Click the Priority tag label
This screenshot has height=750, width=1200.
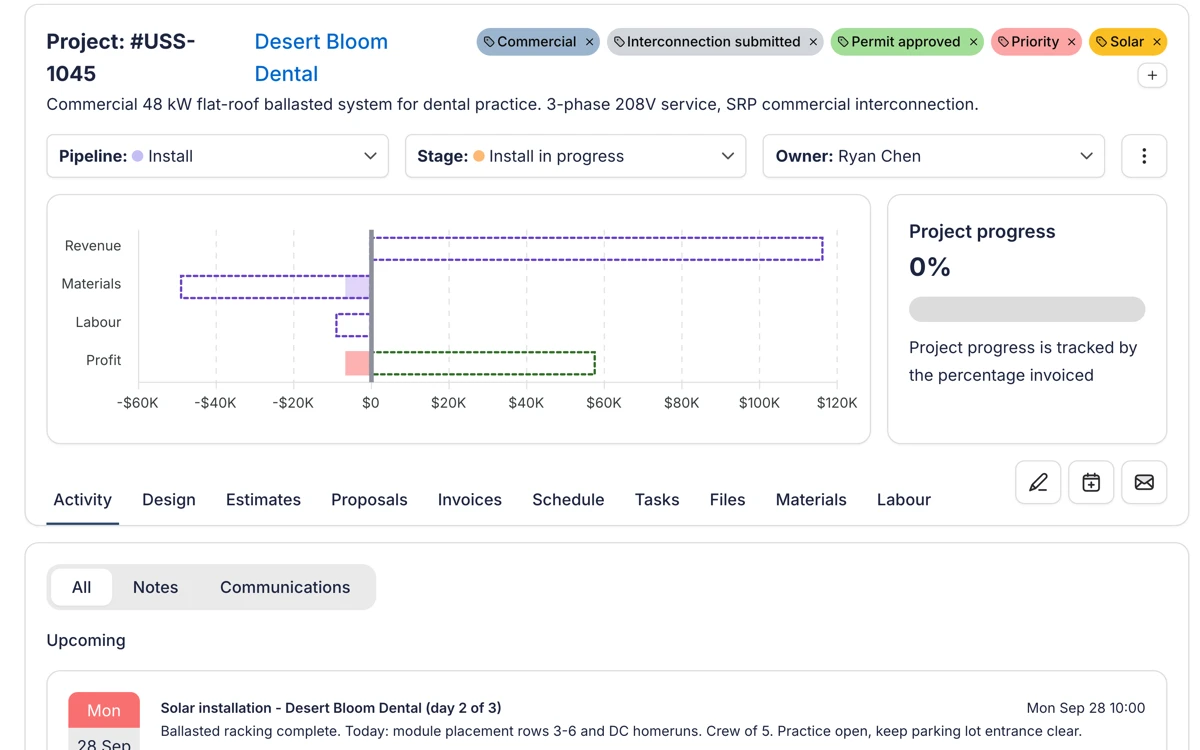(1035, 42)
